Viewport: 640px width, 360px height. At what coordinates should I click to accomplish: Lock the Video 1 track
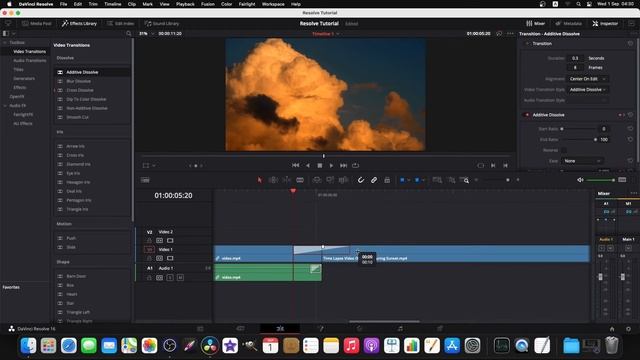(149, 258)
